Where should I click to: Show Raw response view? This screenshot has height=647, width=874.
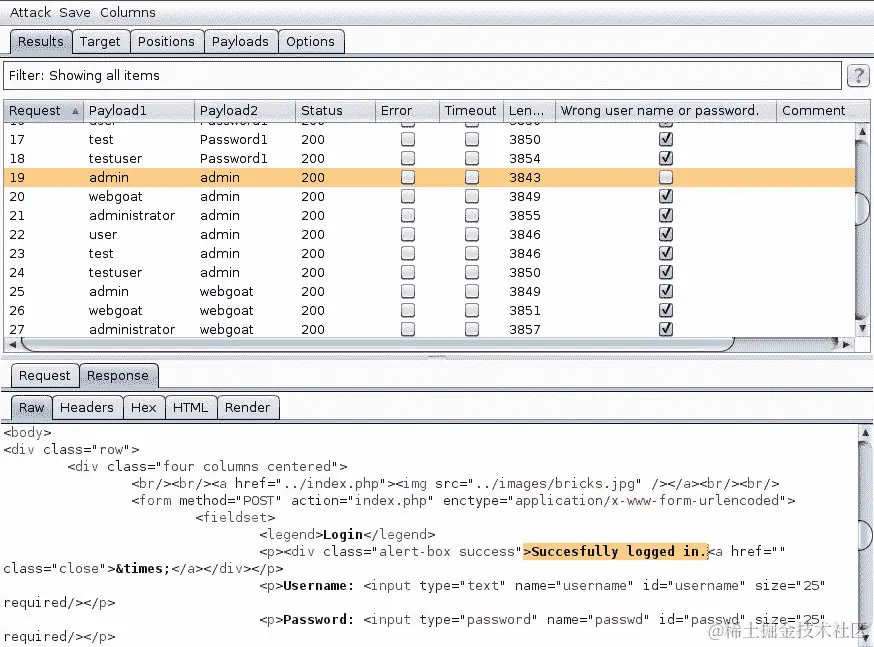coord(31,407)
